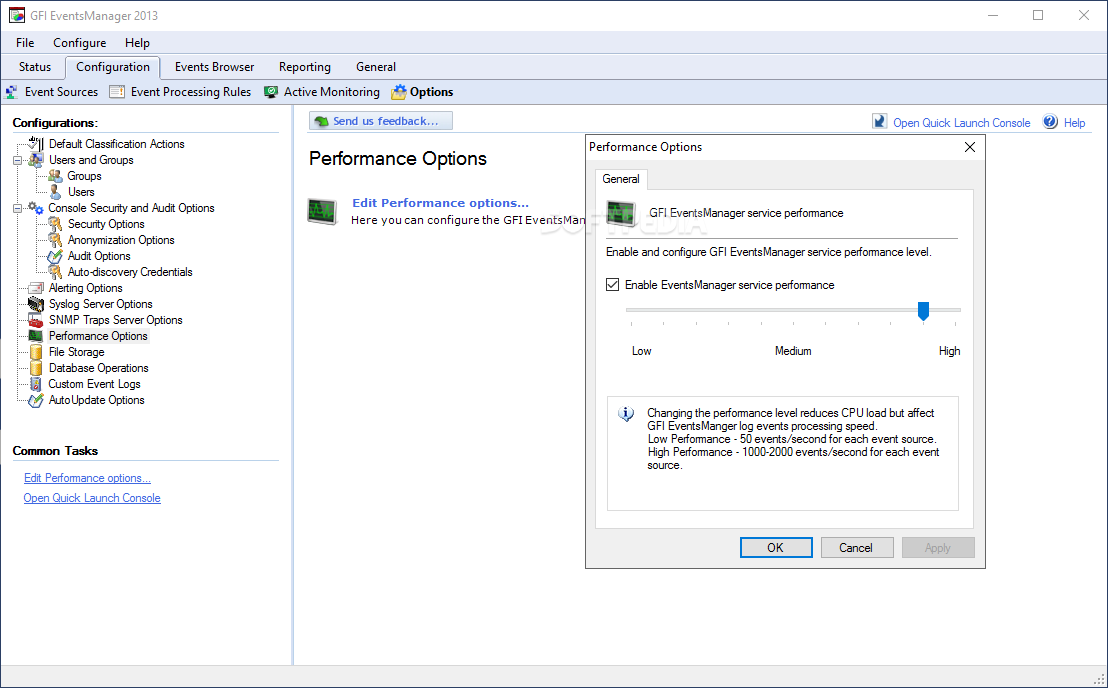The width and height of the screenshot is (1108, 688).
Task: Select Audit Options tree item
Action: click(99, 256)
